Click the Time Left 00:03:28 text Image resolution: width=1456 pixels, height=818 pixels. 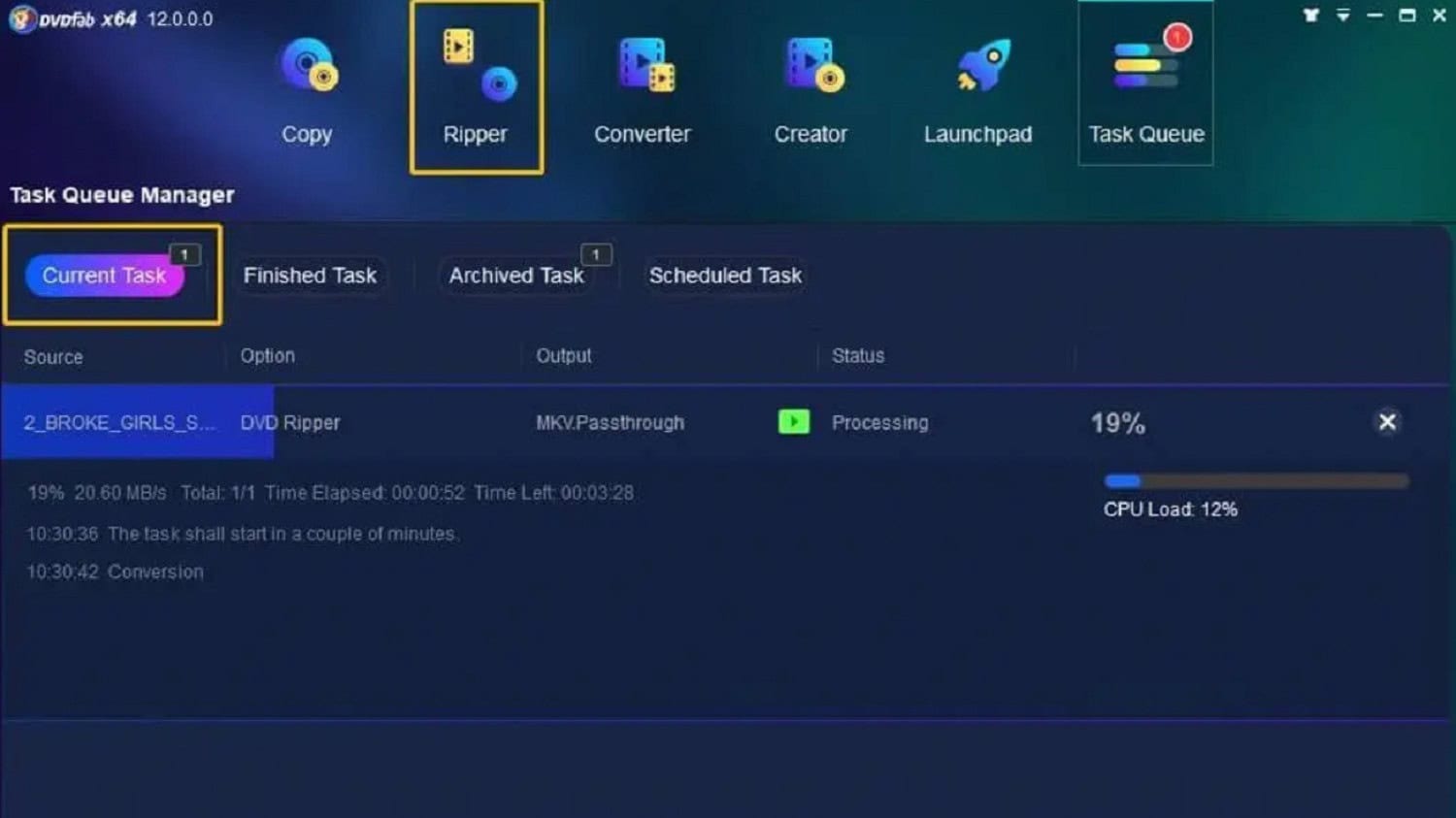(x=554, y=493)
